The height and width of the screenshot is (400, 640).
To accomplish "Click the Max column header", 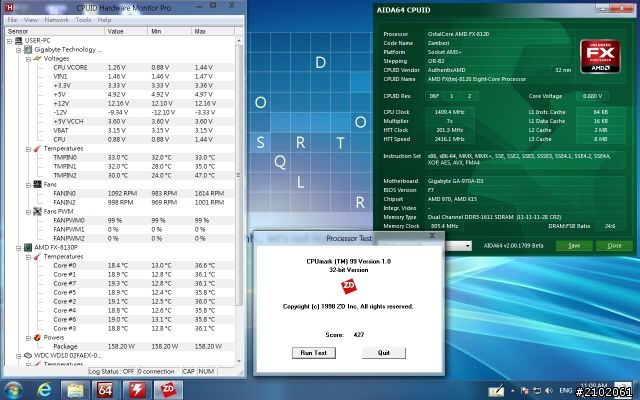I will point(213,31).
